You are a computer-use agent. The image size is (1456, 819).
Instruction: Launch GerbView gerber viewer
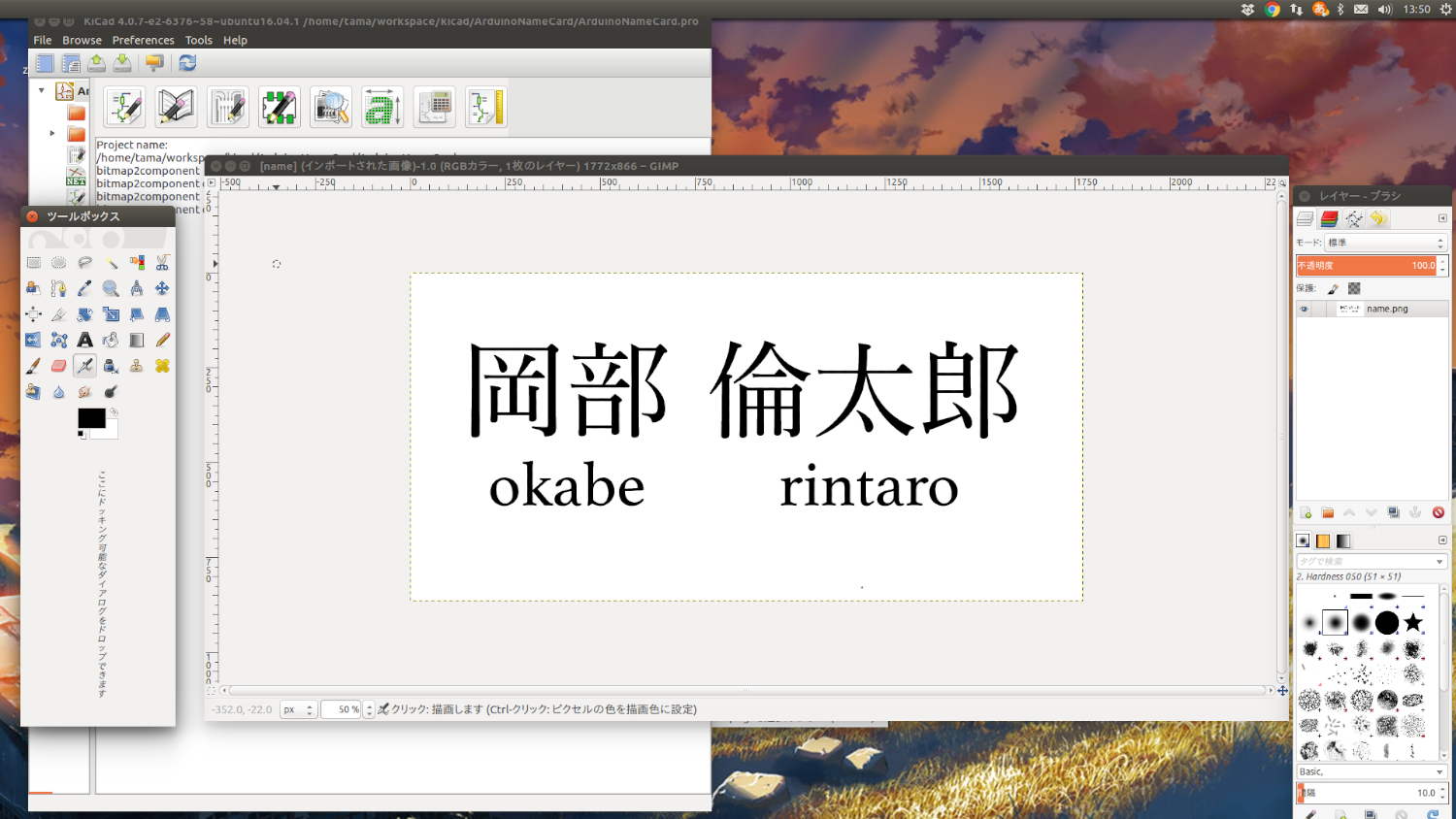331,107
